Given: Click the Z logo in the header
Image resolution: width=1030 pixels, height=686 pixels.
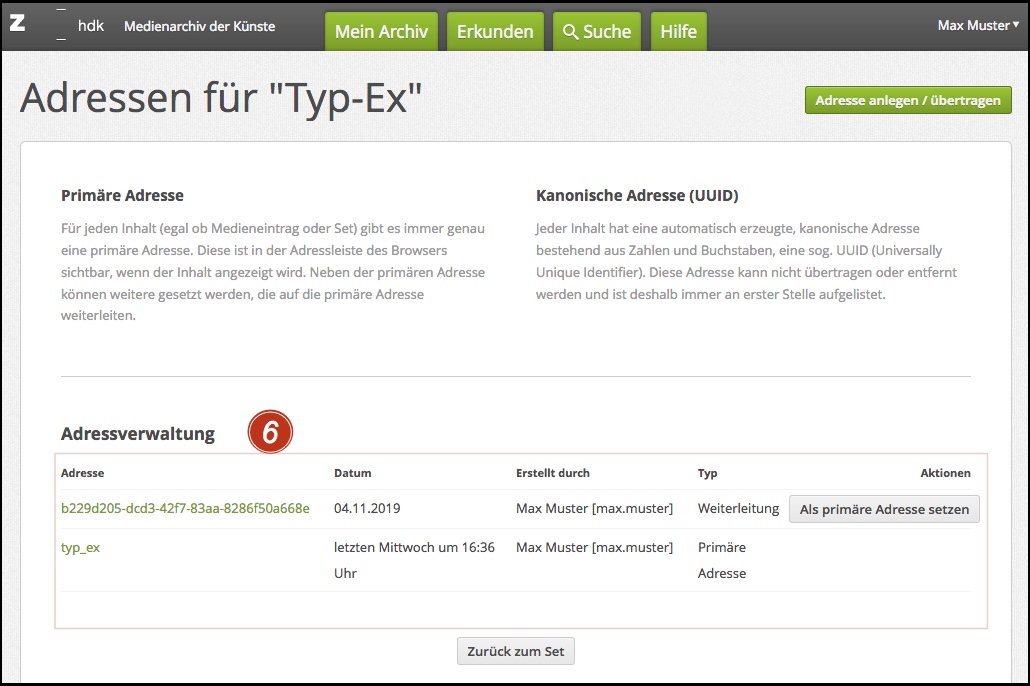Looking at the screenshot, I should click(x=17, y=24).
